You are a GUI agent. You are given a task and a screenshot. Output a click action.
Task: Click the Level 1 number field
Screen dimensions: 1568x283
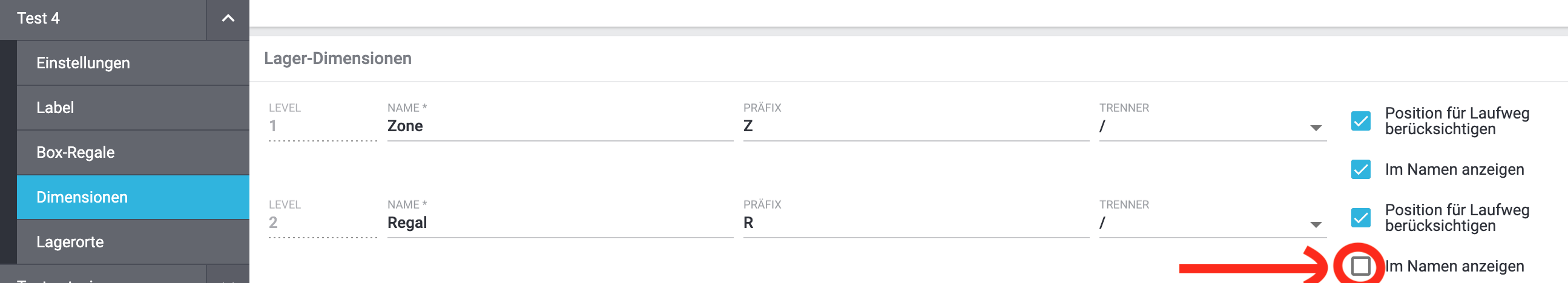pyautogui.click(x=322, y=126)
